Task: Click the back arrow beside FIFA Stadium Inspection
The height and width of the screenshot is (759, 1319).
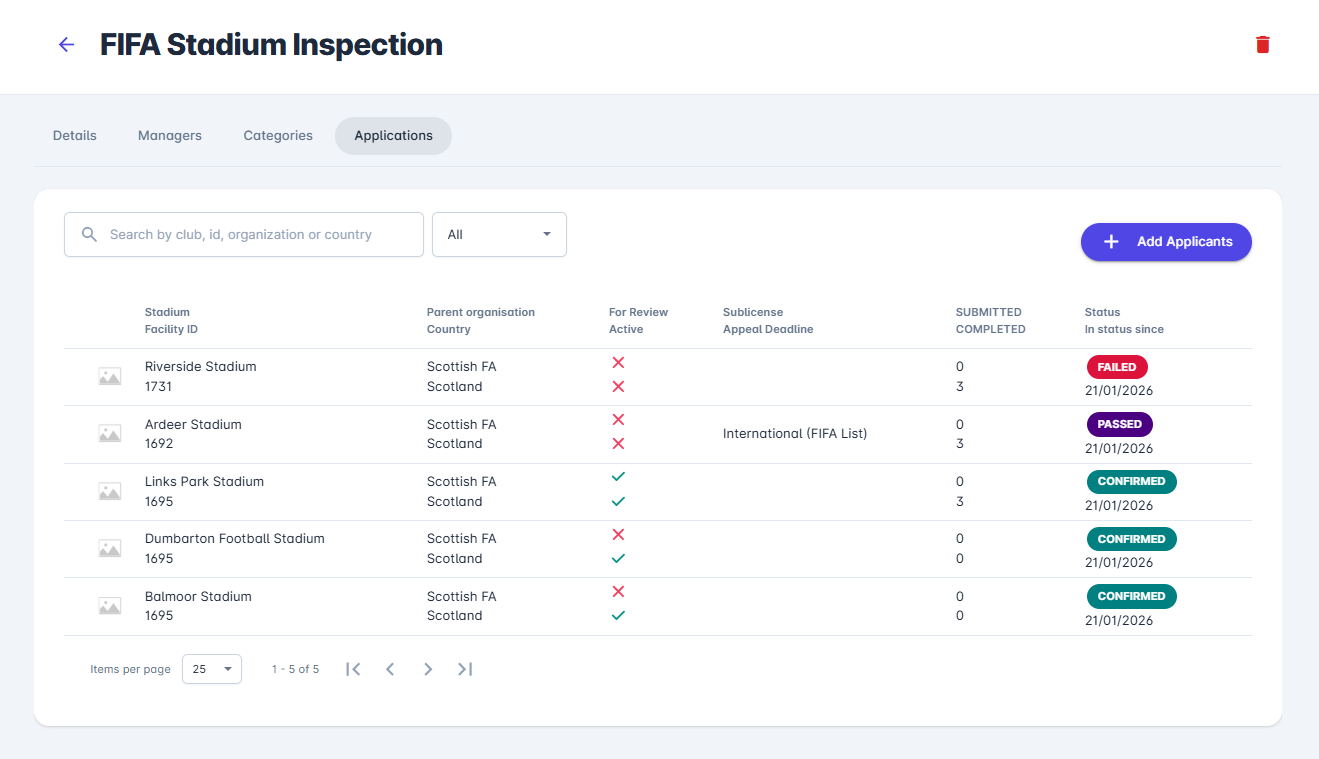Action: tap(66, 45)
